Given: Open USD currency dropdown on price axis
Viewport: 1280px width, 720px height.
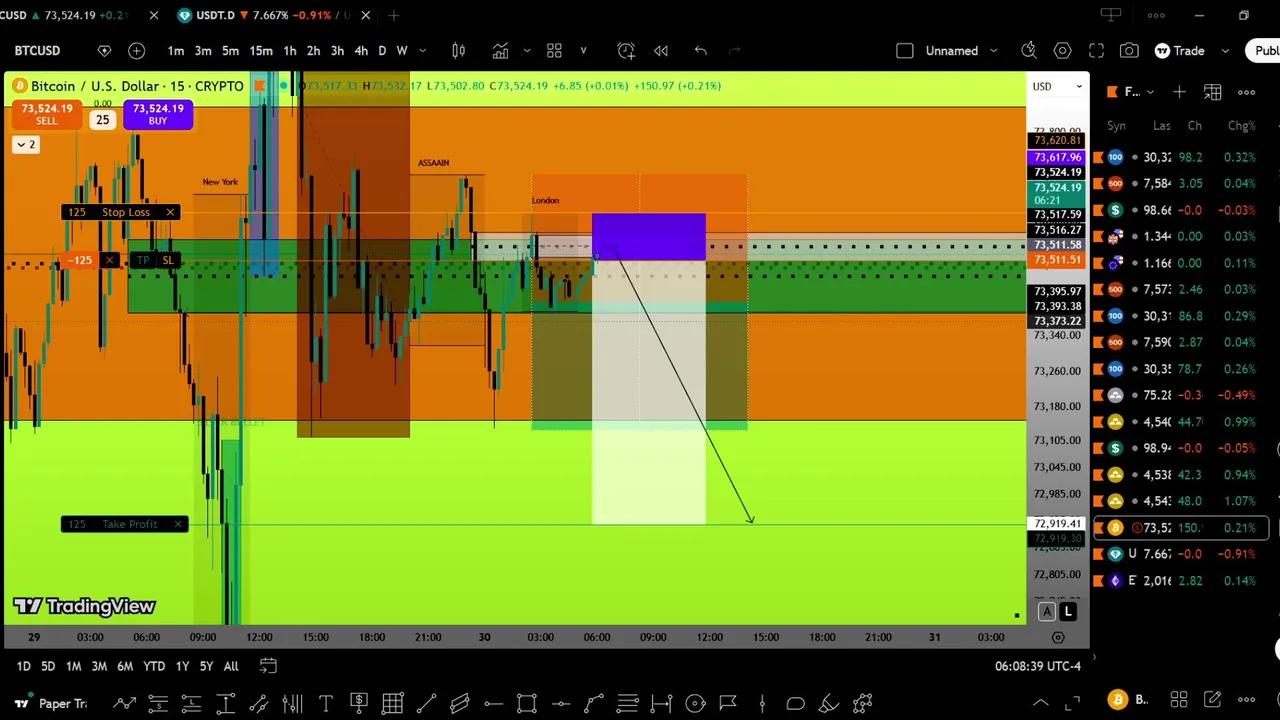Looking at the screenshot, I should [1058, 86].
